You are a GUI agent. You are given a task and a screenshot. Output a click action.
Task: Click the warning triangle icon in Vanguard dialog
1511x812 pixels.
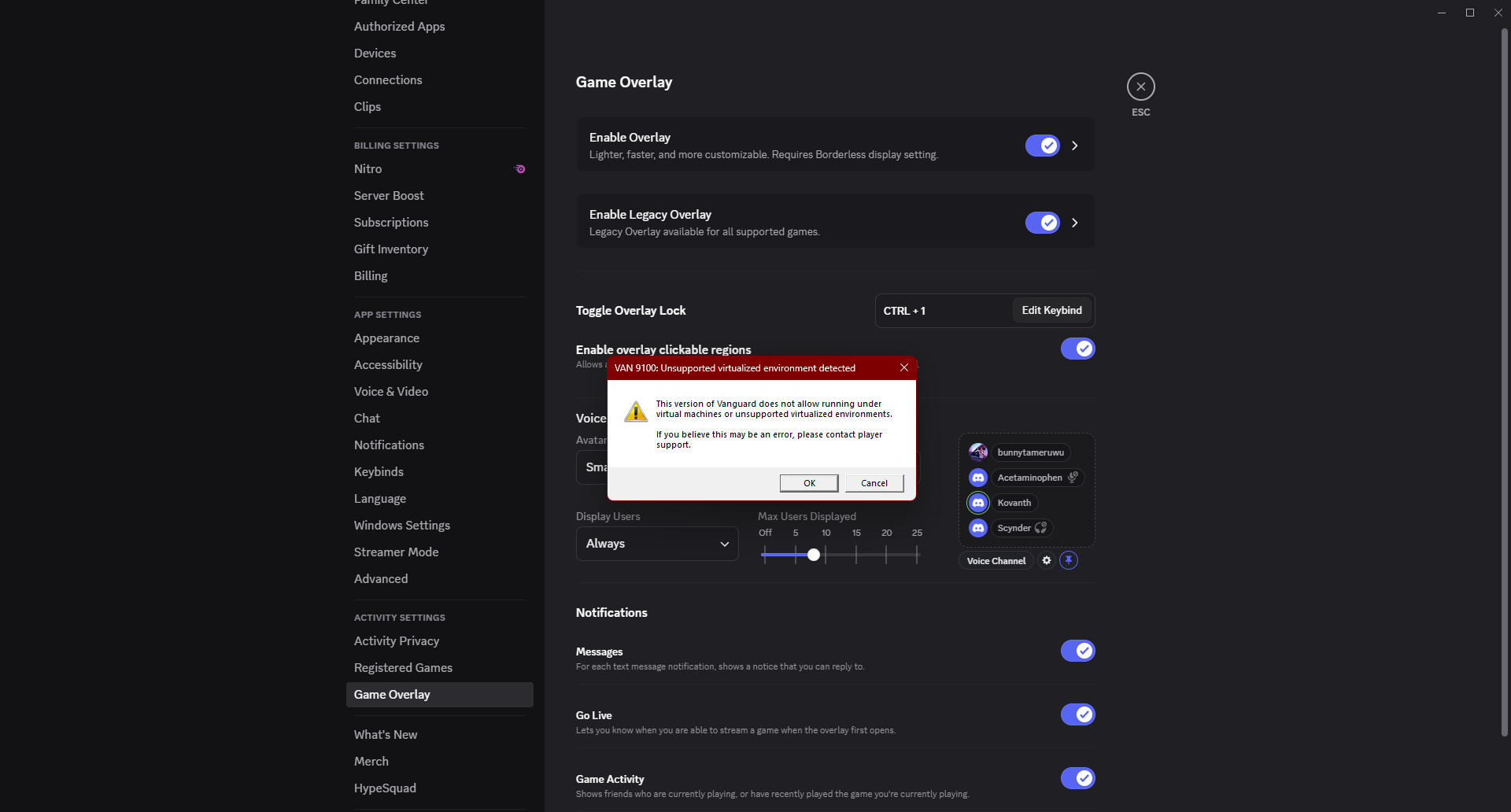click(x=636, y=412)
